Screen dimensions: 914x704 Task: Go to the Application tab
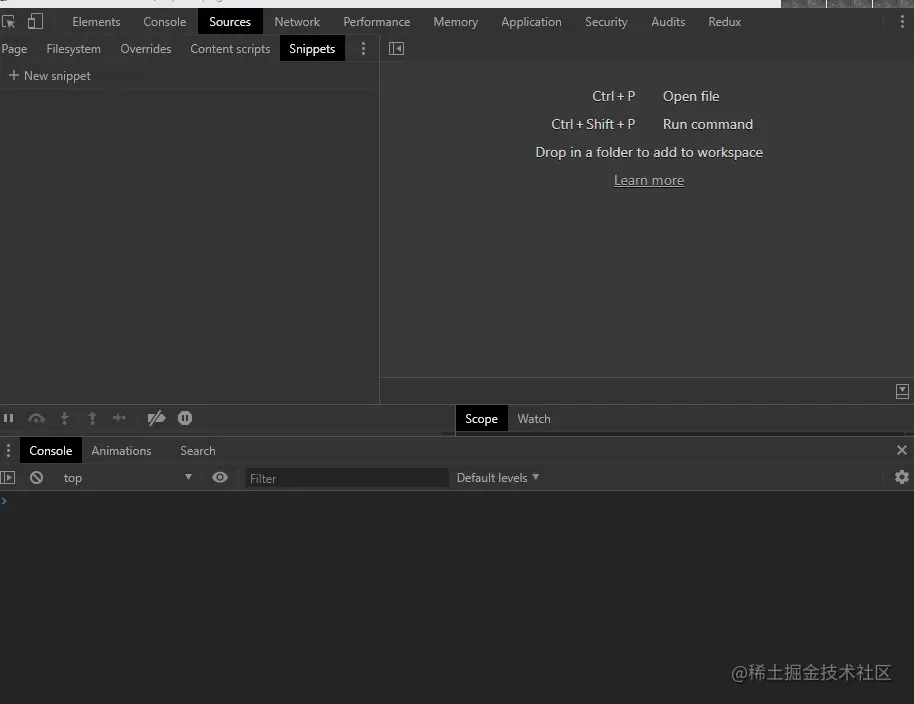(x=532, y=22)
